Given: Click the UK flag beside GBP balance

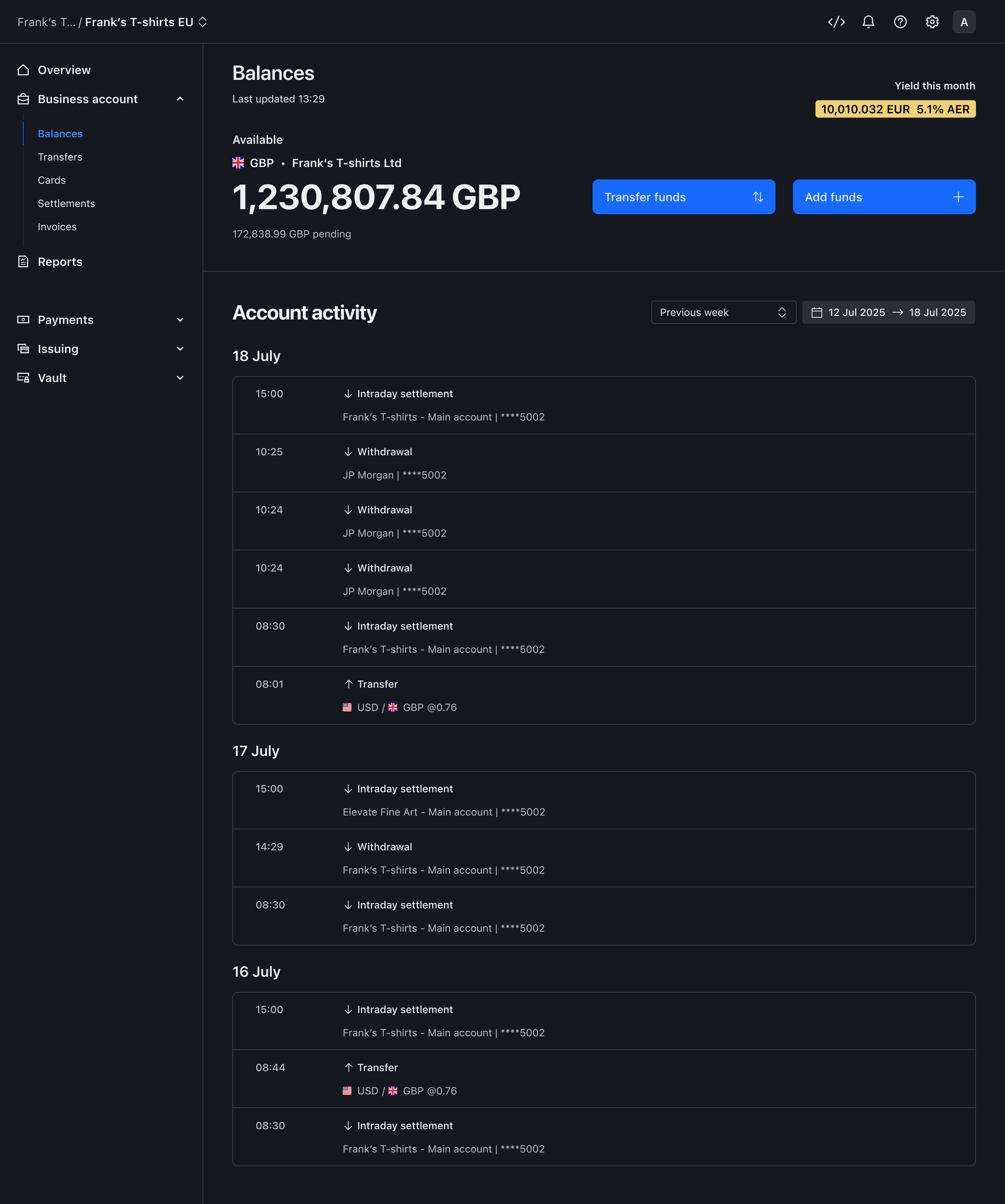Looking at the screenshot, I should (238, 163).
